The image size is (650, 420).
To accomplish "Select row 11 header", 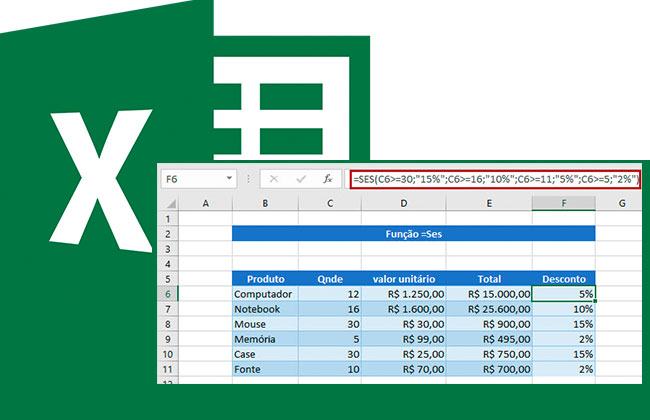I will [x=168, y=369].
